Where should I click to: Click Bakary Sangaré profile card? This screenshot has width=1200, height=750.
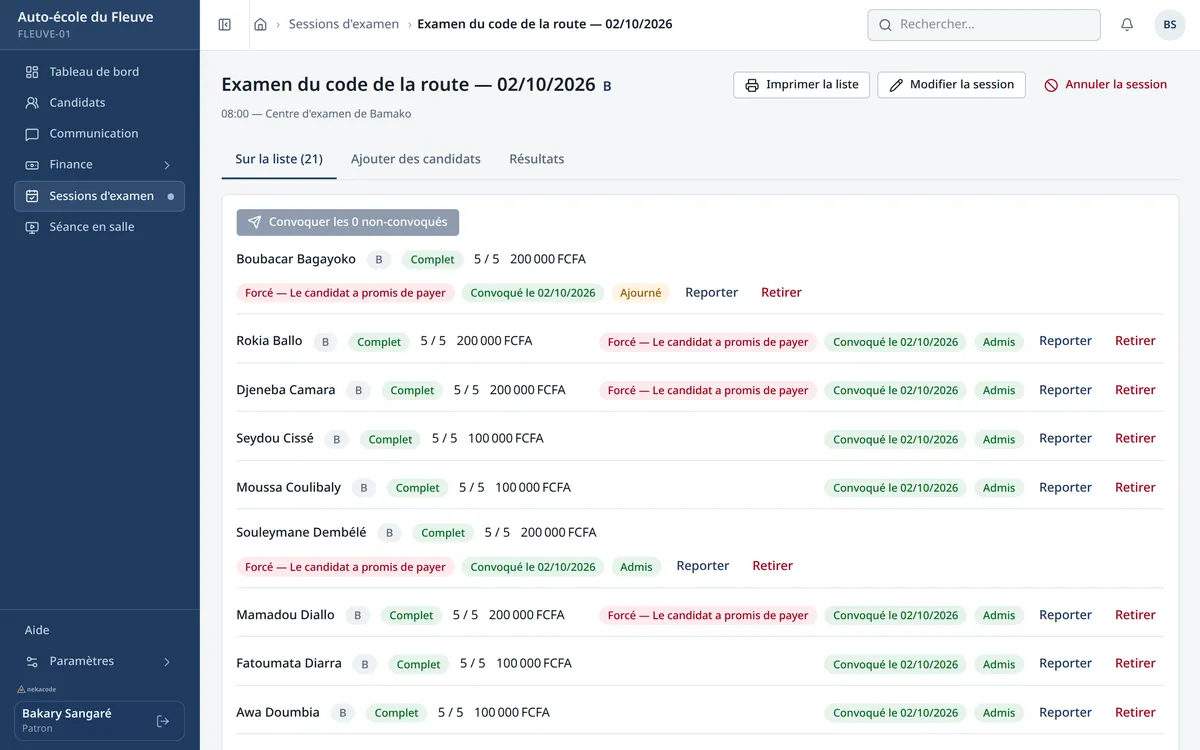click(100, 721)
